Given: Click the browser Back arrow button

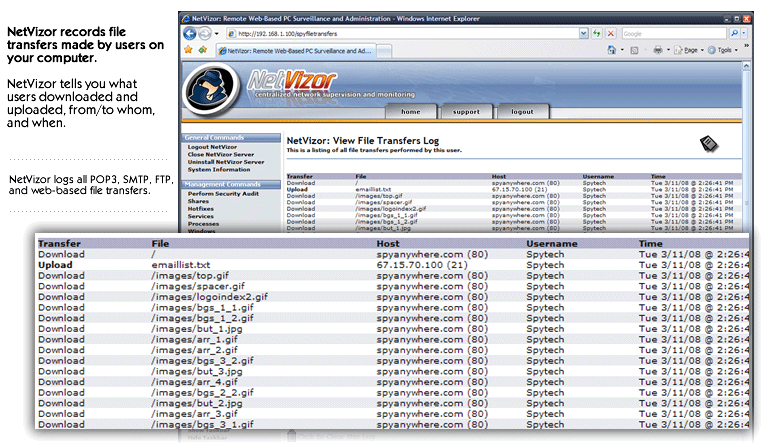Looking at the screenshot, I should (191, 33).
